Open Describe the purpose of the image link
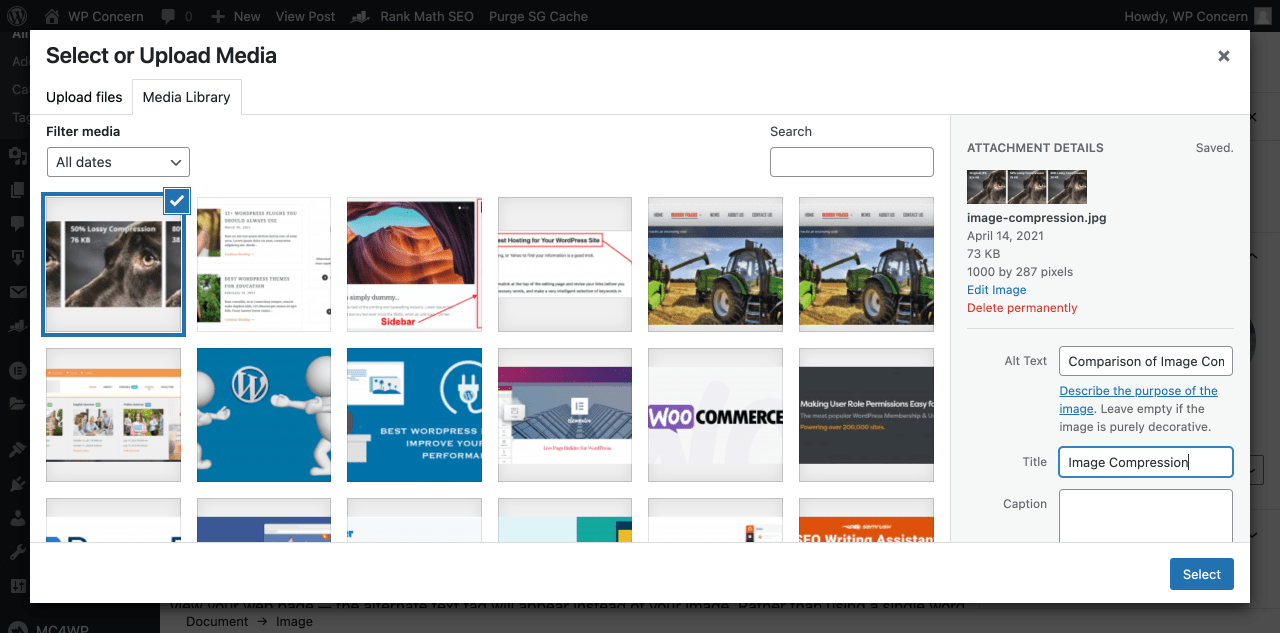This screenshot has height=633, width=1280. click(1138, 399)
